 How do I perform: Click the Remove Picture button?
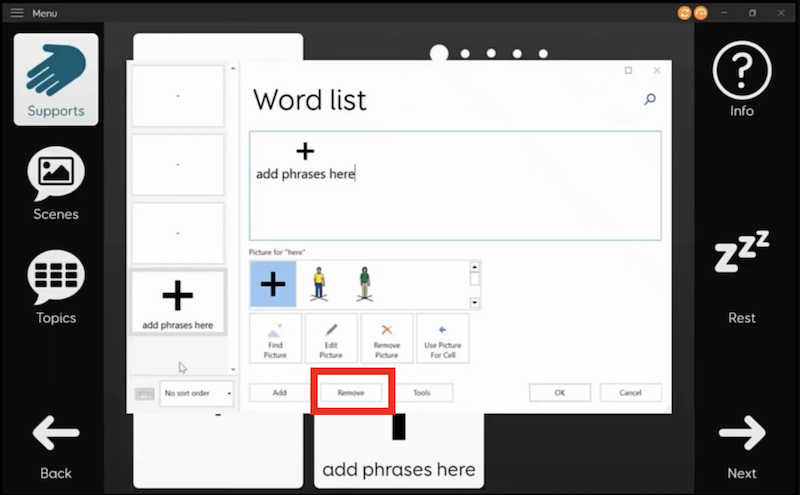tap(387, 339)
